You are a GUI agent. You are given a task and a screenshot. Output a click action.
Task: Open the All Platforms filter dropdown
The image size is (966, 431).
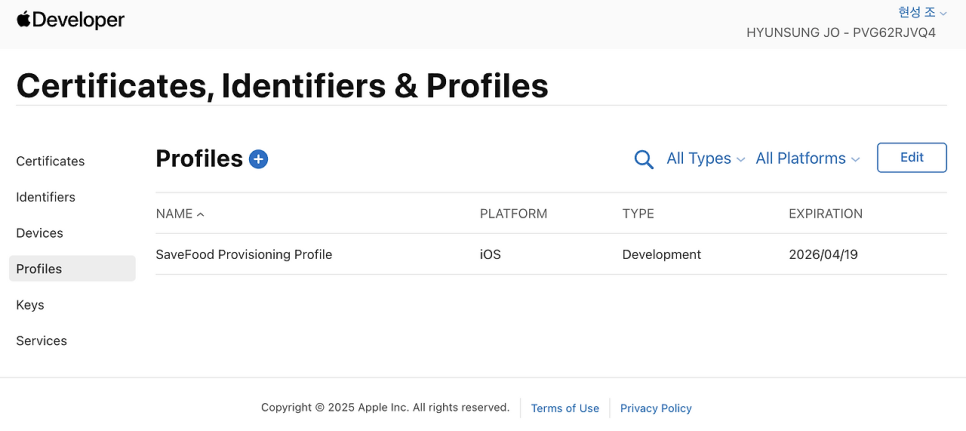807,159
